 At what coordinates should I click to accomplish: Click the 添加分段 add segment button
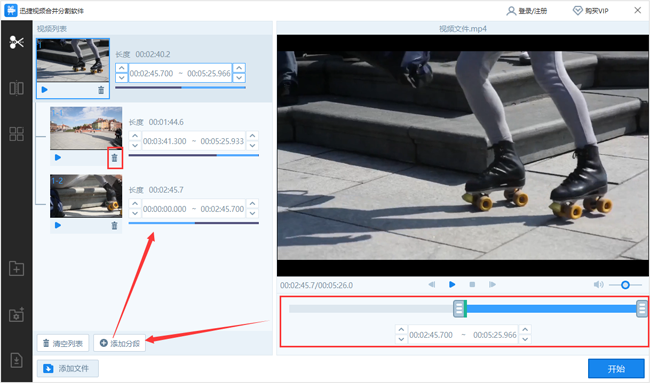point(120,343)
